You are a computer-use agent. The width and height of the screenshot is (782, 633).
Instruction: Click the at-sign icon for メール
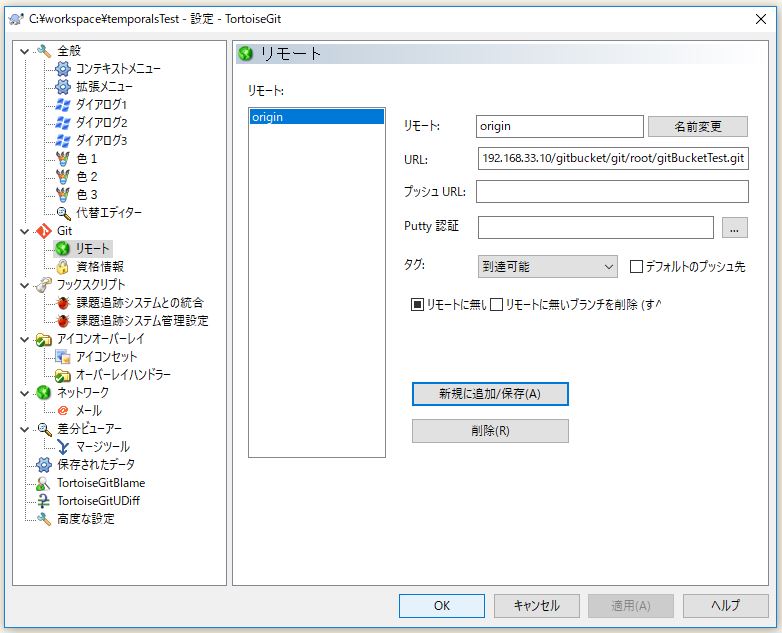pos(63,411)
